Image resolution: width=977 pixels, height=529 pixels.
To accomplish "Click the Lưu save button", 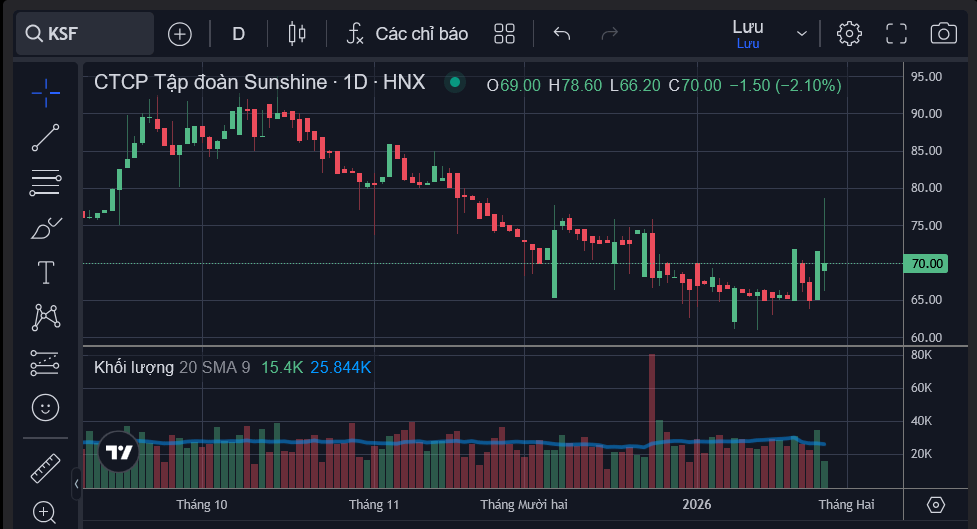I will click(x=747, y=33).
